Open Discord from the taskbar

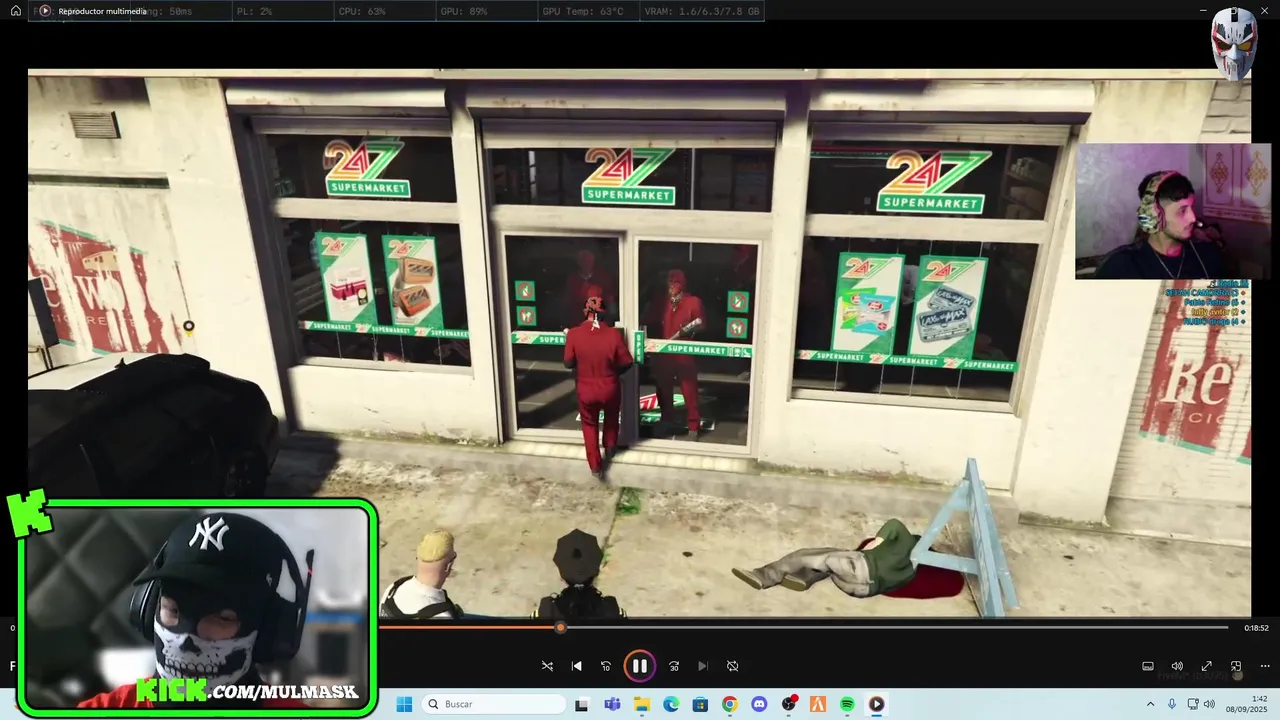point(759,704)
